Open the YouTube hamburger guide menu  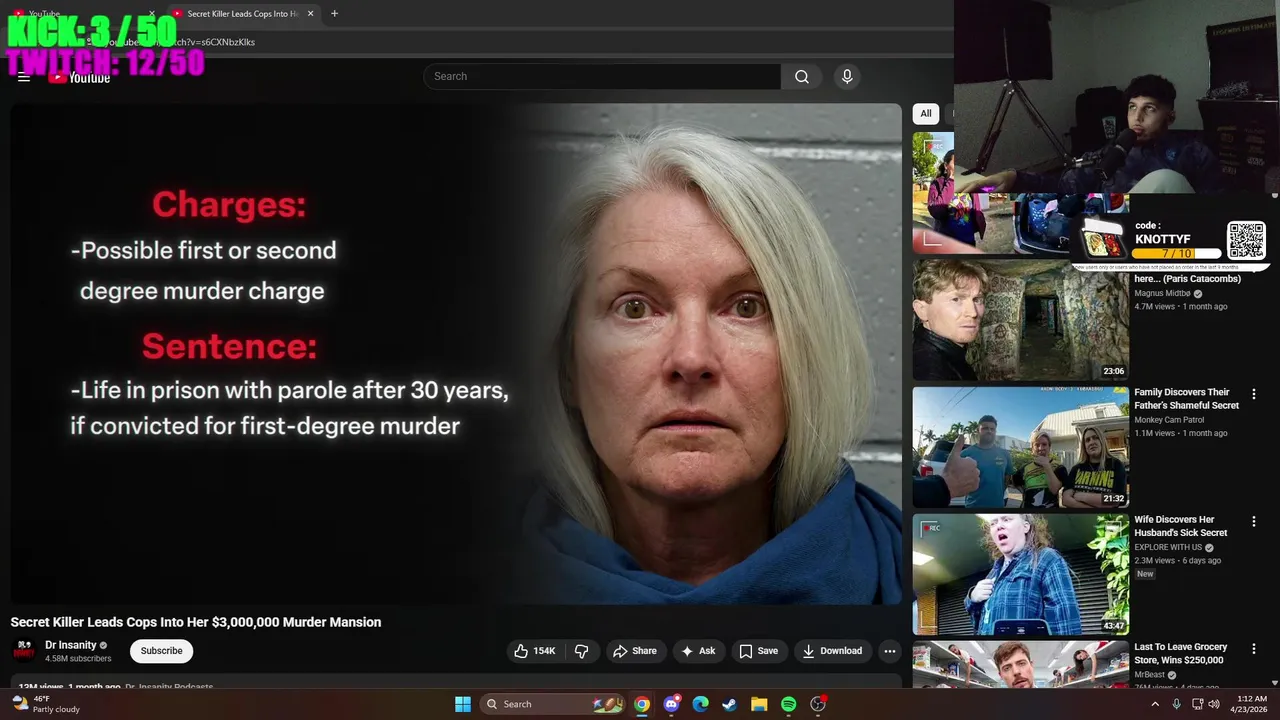coord(24,77)
